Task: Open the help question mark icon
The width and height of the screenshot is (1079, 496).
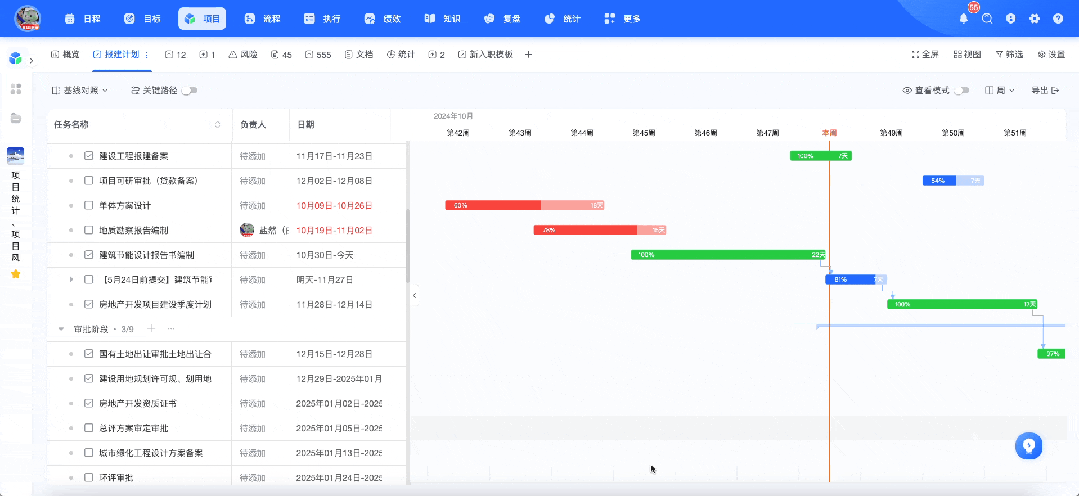Action: tap(1058, 19)
